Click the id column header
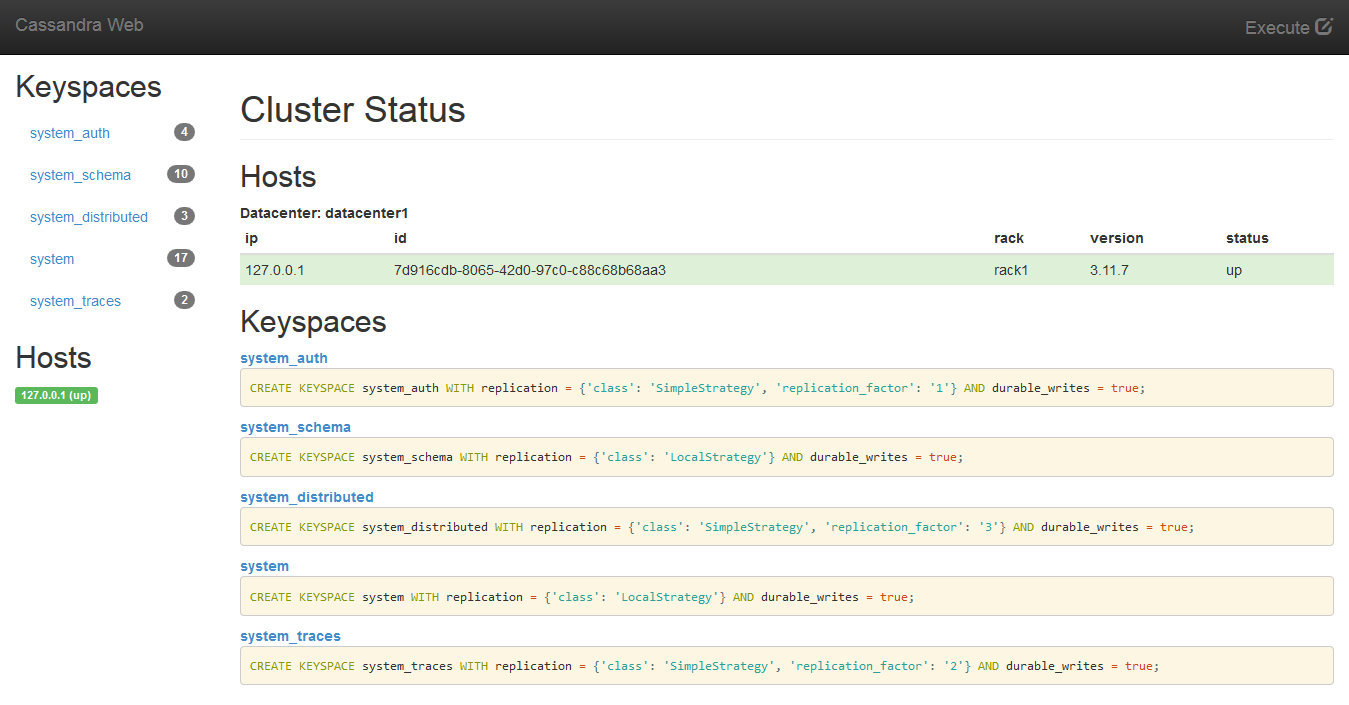The image size is (1349, 705). click(x=400, y=238)
